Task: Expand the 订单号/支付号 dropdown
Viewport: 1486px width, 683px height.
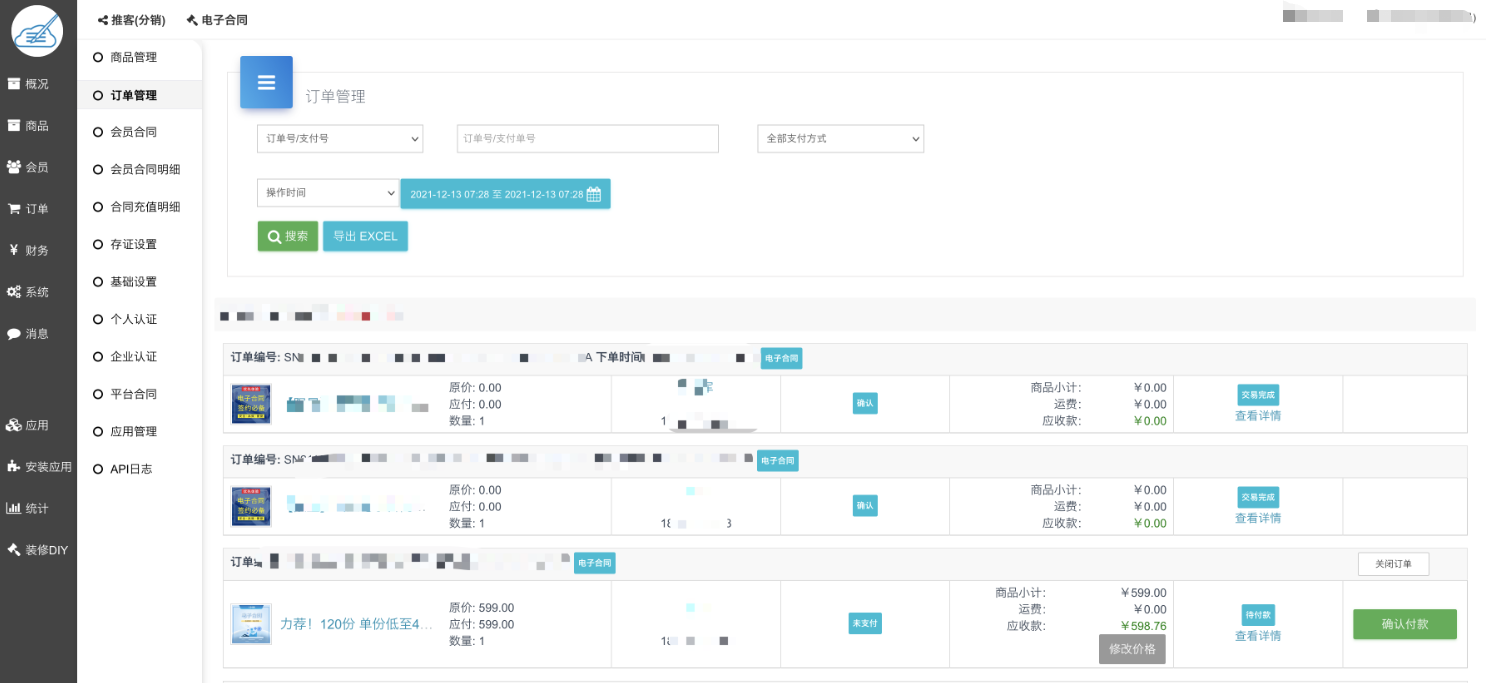Action: pyautogui.click(x=340, y=139)
